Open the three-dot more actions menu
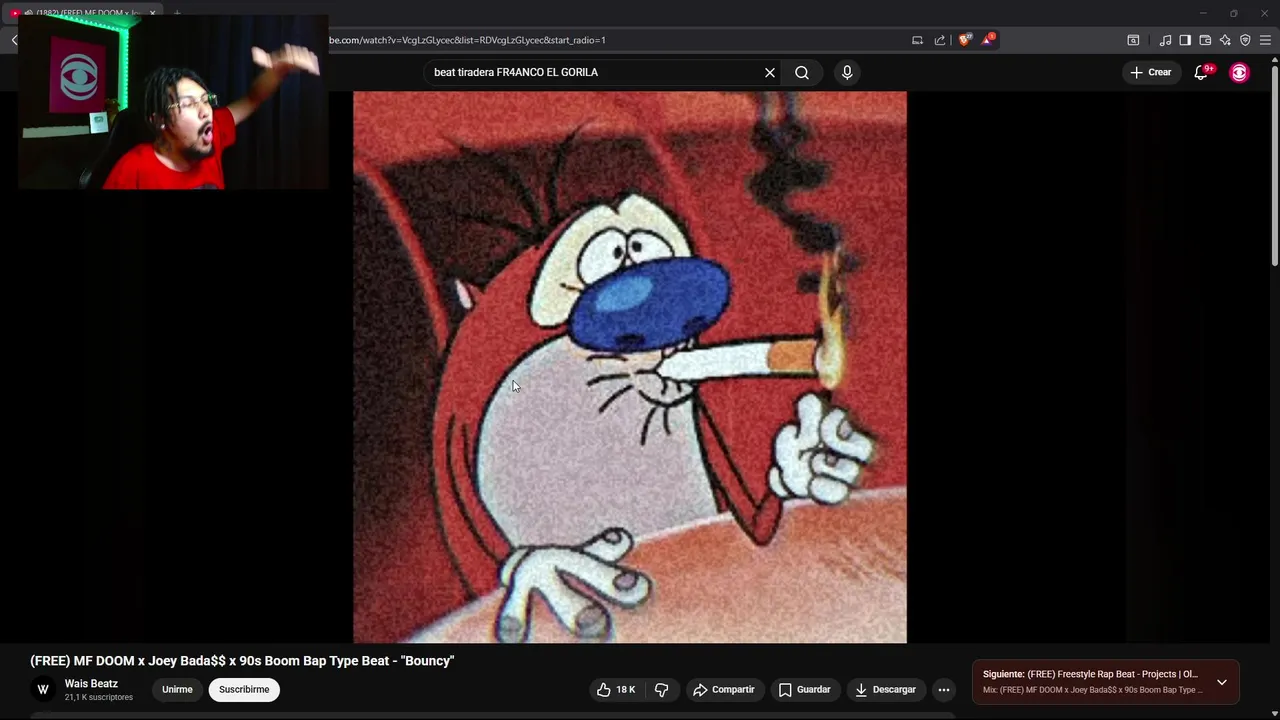Viewport: 1280px width, 720px height. pos(944,689)
